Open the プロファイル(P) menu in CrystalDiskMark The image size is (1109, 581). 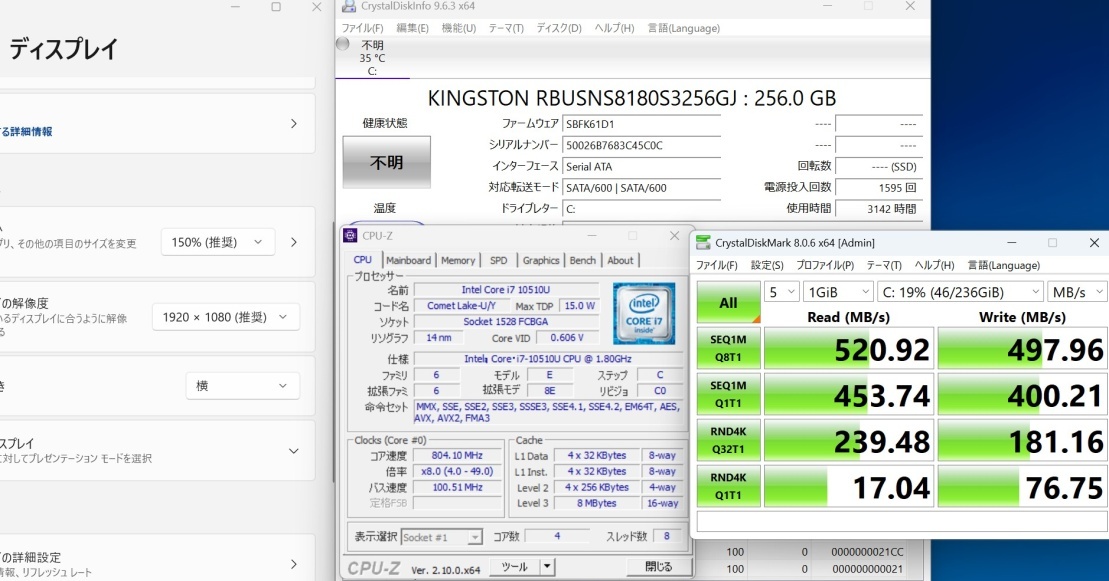[x=825, y=265]
